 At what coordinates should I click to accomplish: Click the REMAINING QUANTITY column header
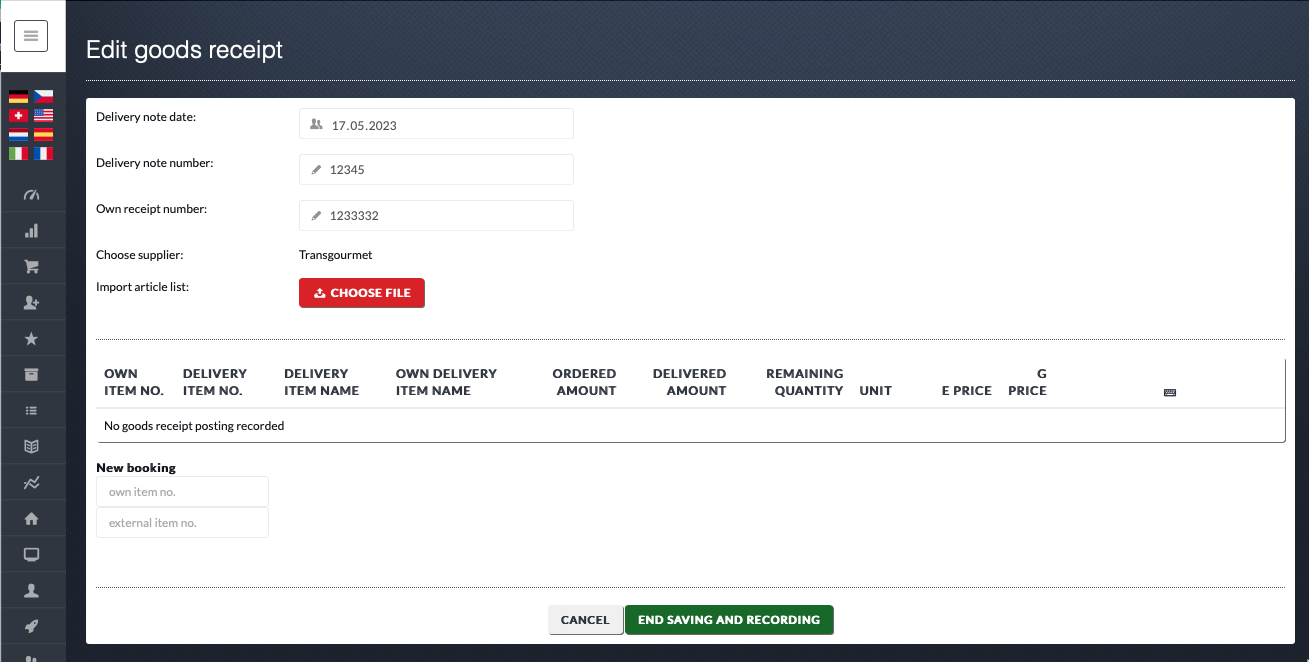pos(805,382)
